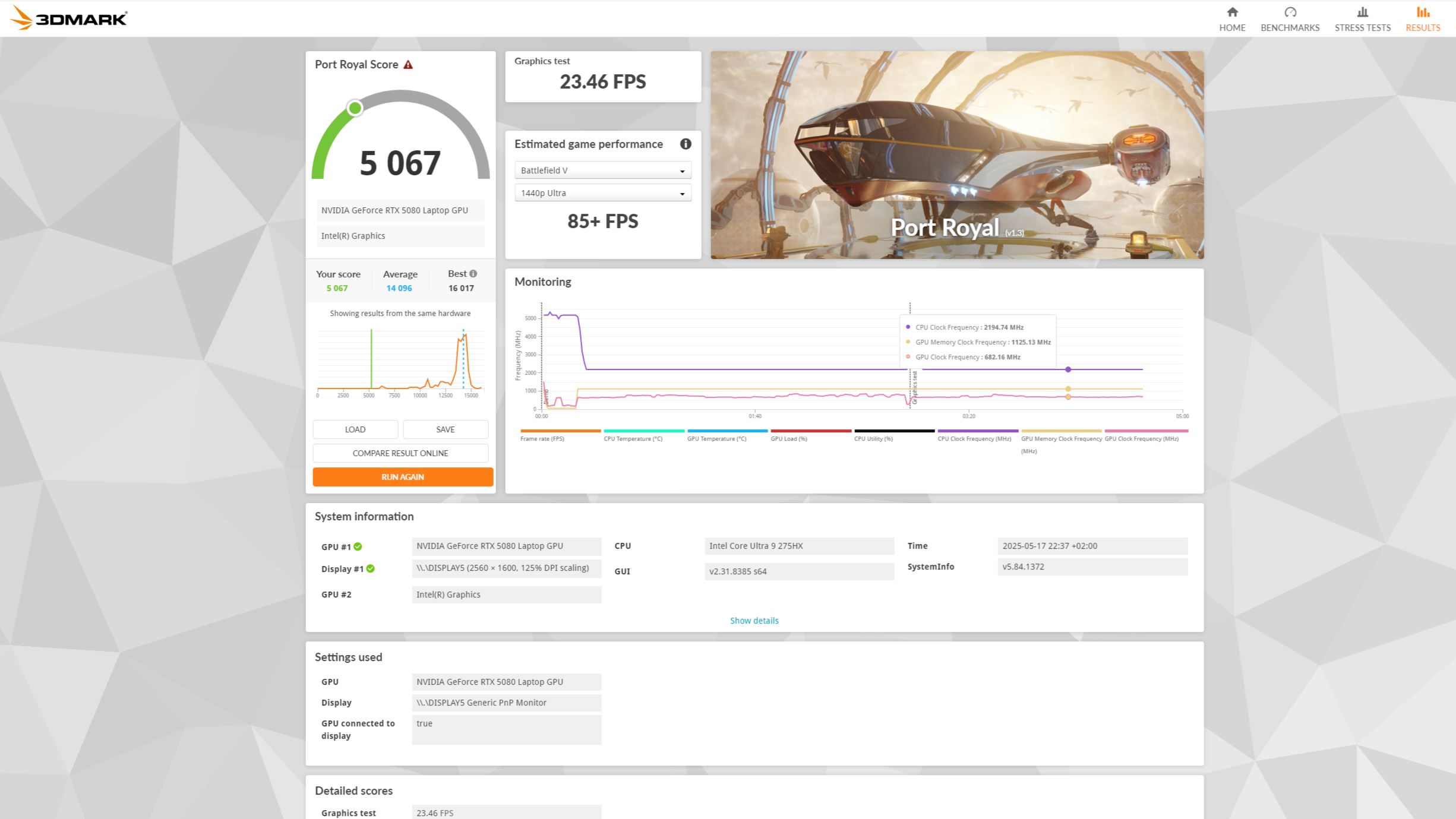Open the Benchmarks tab
This screenshot has height=819, width=1456.
click(1290, 19)
